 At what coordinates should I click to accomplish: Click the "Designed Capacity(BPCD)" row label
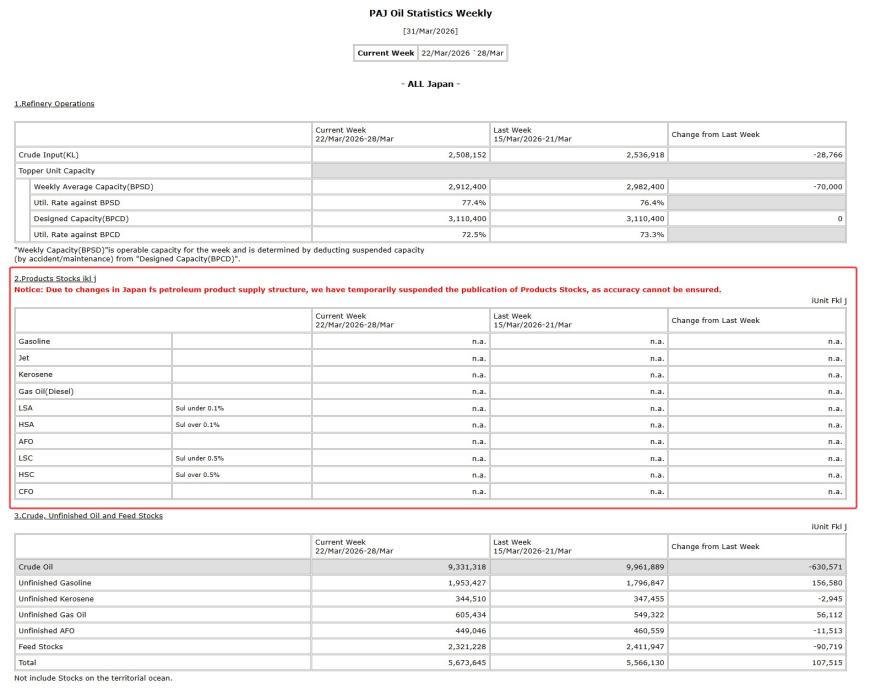tap(81, 218)
